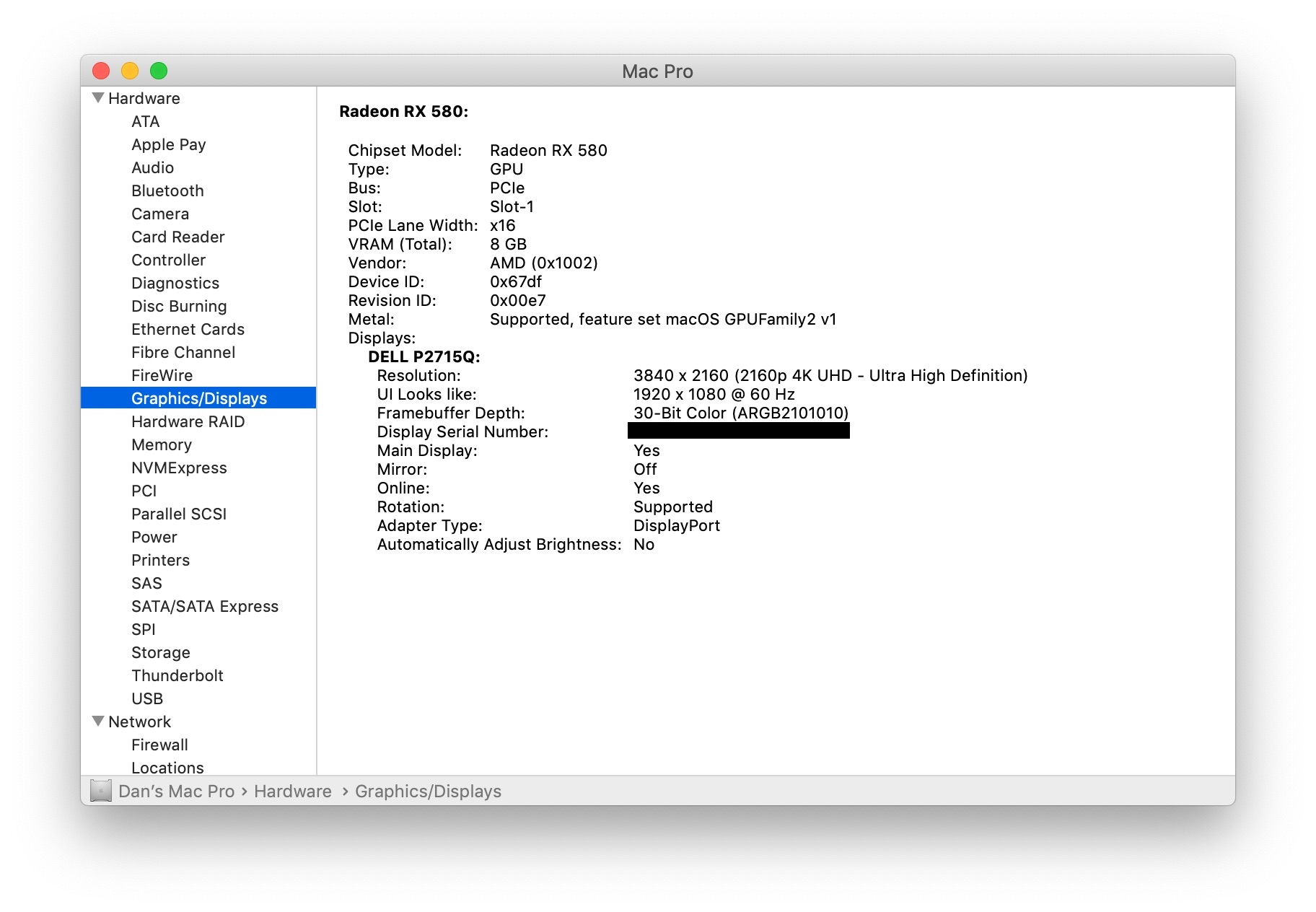Screen dimensions: 1316x912
Task: Click the Revision ID value 0x00e7
Action: (518, 300)
